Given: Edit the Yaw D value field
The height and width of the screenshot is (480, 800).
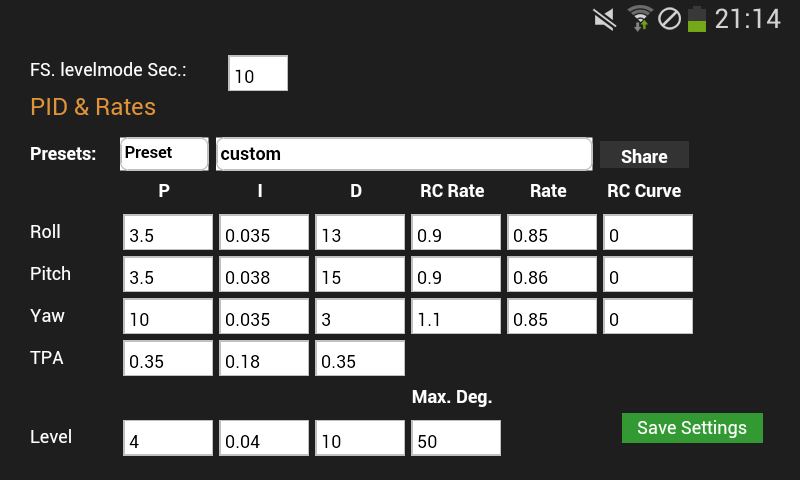Looking at the screenshot, I should [x=360, y=317].
